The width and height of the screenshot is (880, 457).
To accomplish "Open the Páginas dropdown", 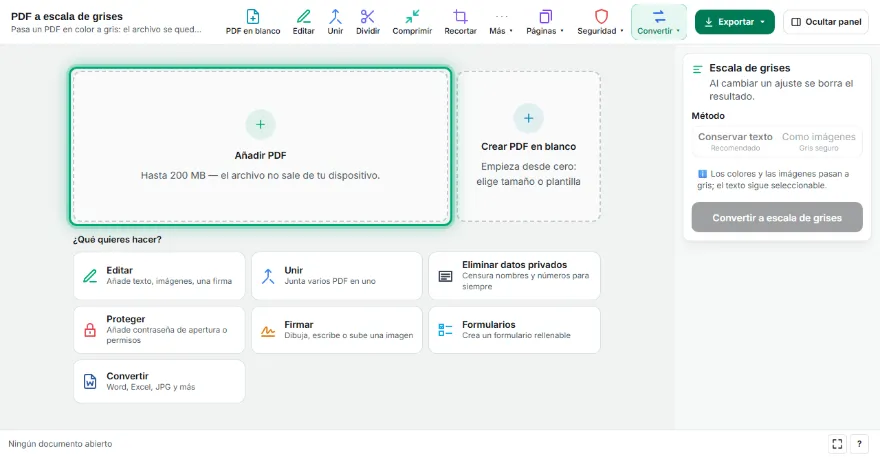I will tap(545, 22).
